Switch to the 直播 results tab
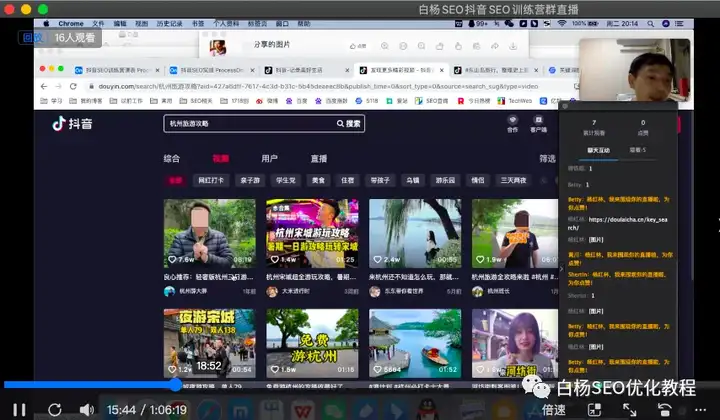 point(319,158)
